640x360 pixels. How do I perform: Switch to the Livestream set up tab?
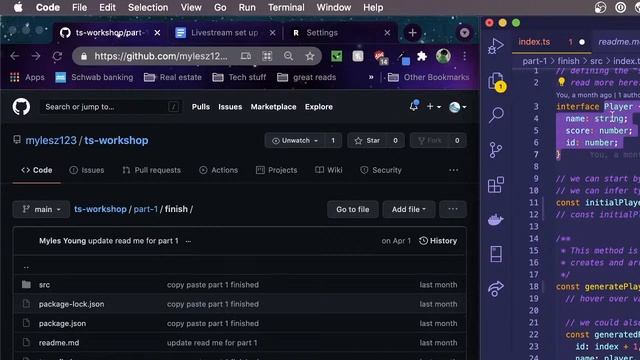pos(224,33)
